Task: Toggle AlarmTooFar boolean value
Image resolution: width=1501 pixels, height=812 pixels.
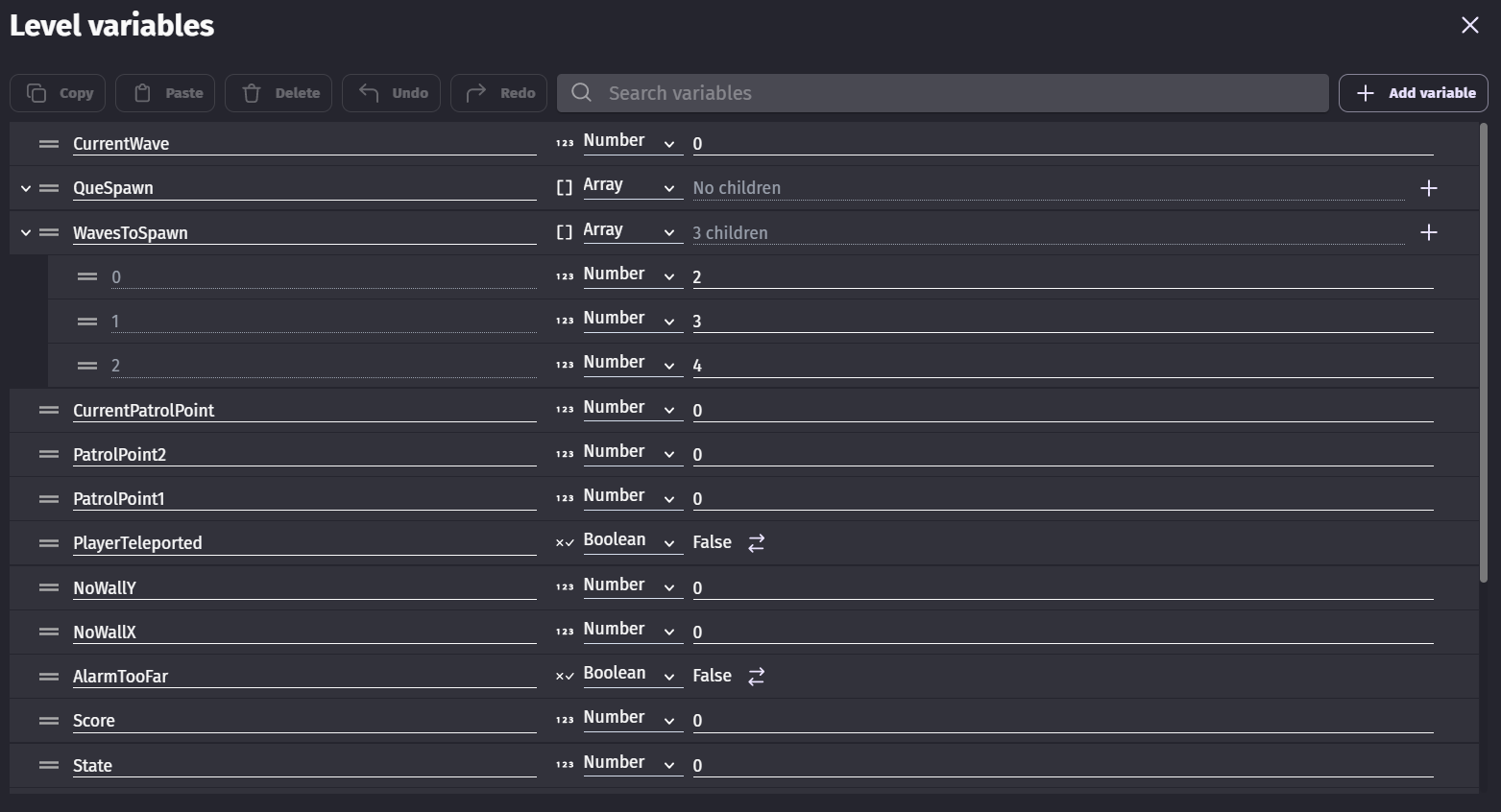Action: point(757,677)
